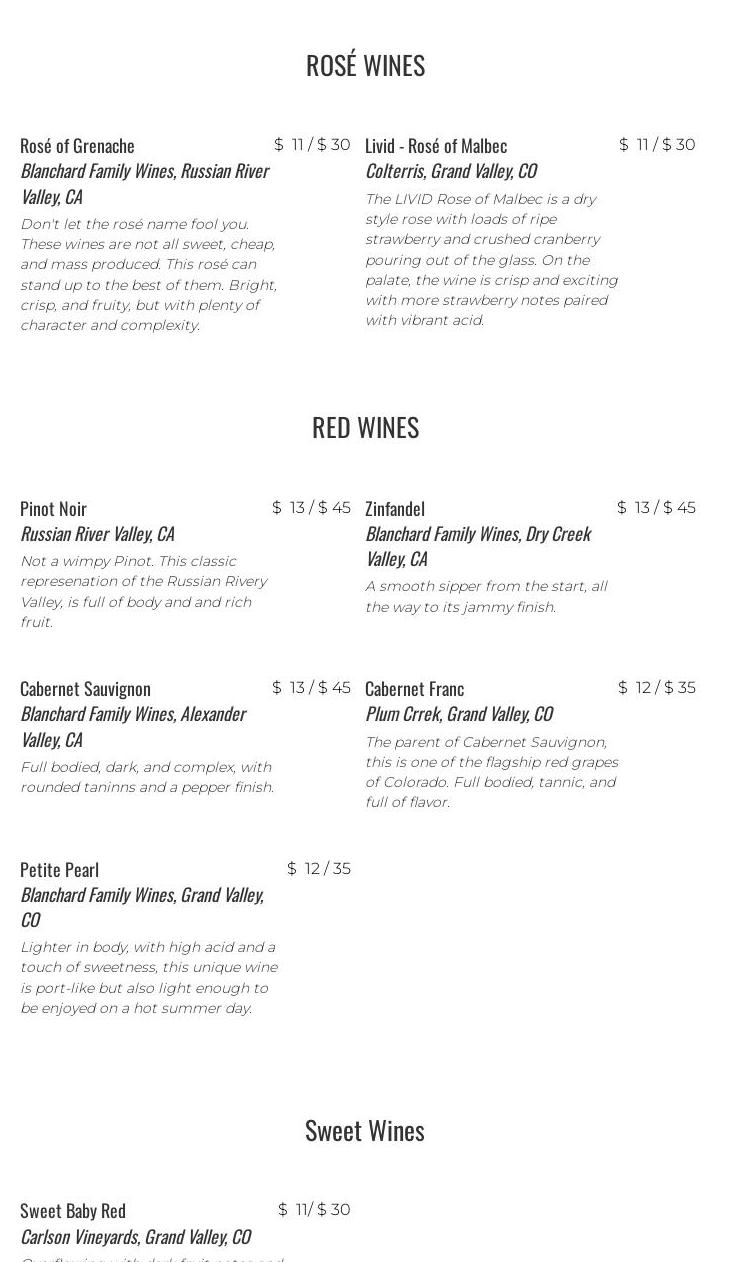Select the Pinot Noir wine name
Screen dimensions: 730x1262
[x=54, y=509]
